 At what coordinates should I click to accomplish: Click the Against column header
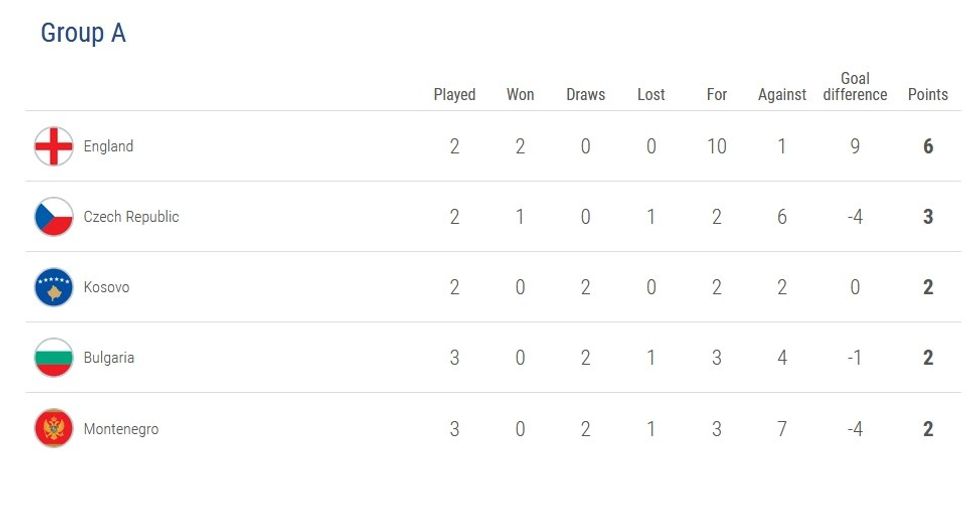782,95
